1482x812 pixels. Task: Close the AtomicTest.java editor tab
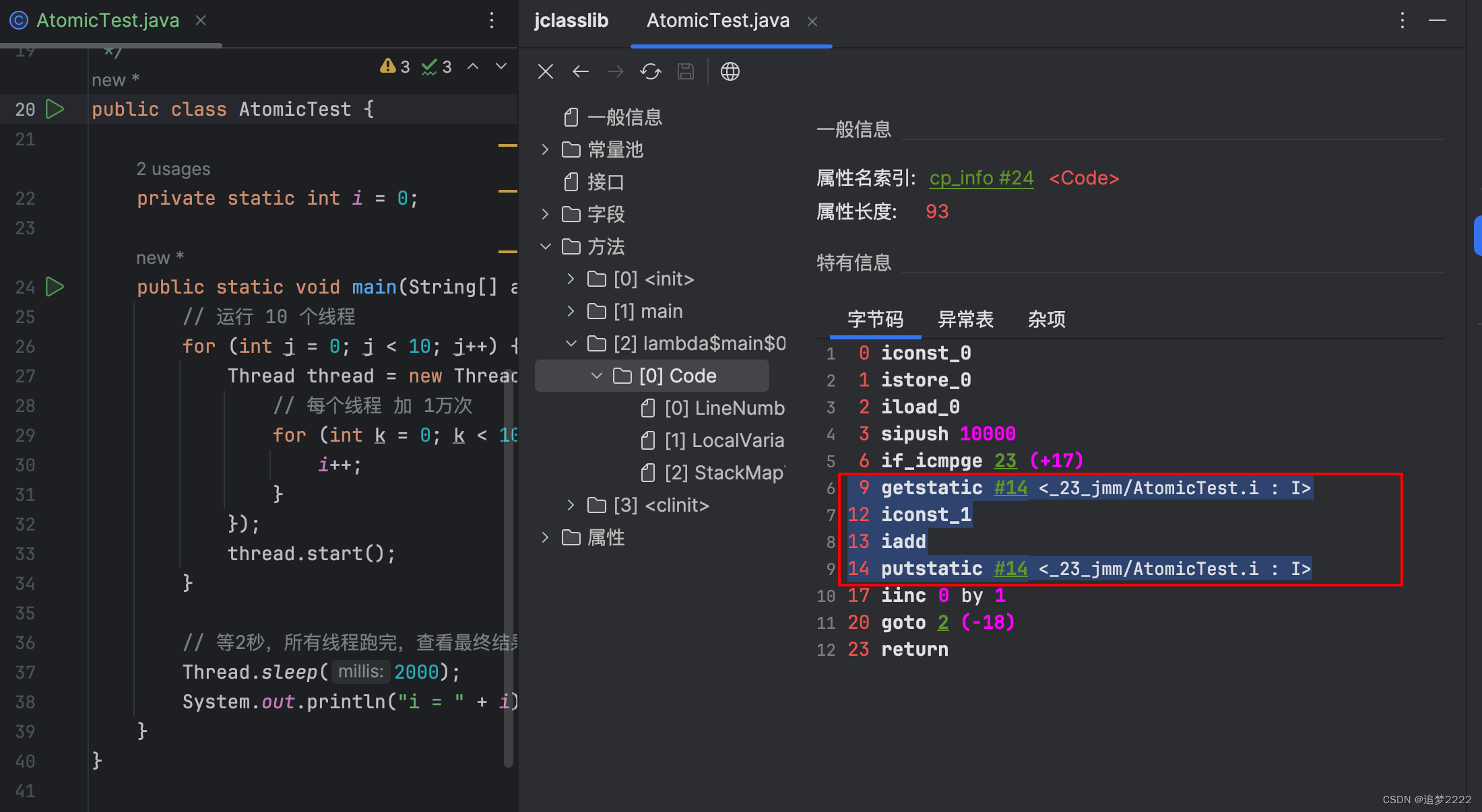201,20
